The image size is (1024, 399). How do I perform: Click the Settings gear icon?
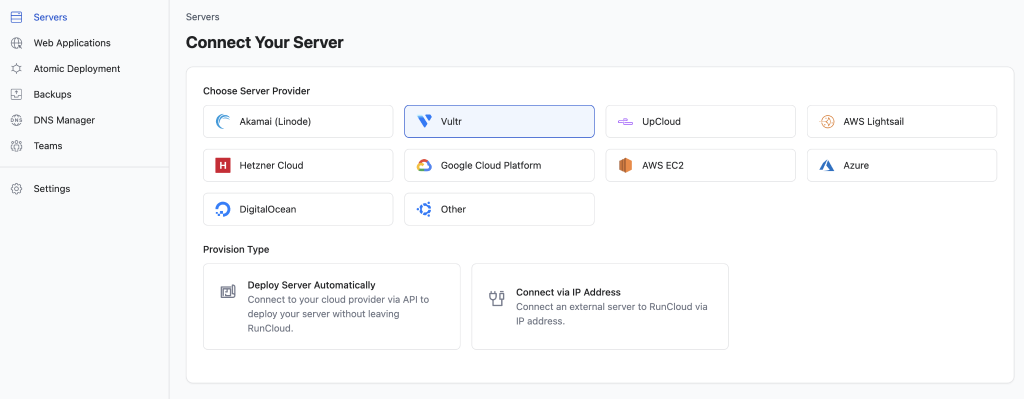(16, 189)
